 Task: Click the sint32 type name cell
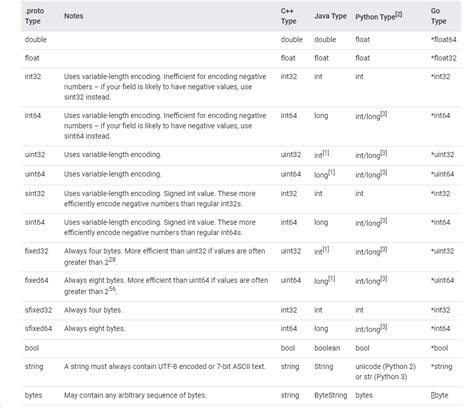tap(35, 193)
